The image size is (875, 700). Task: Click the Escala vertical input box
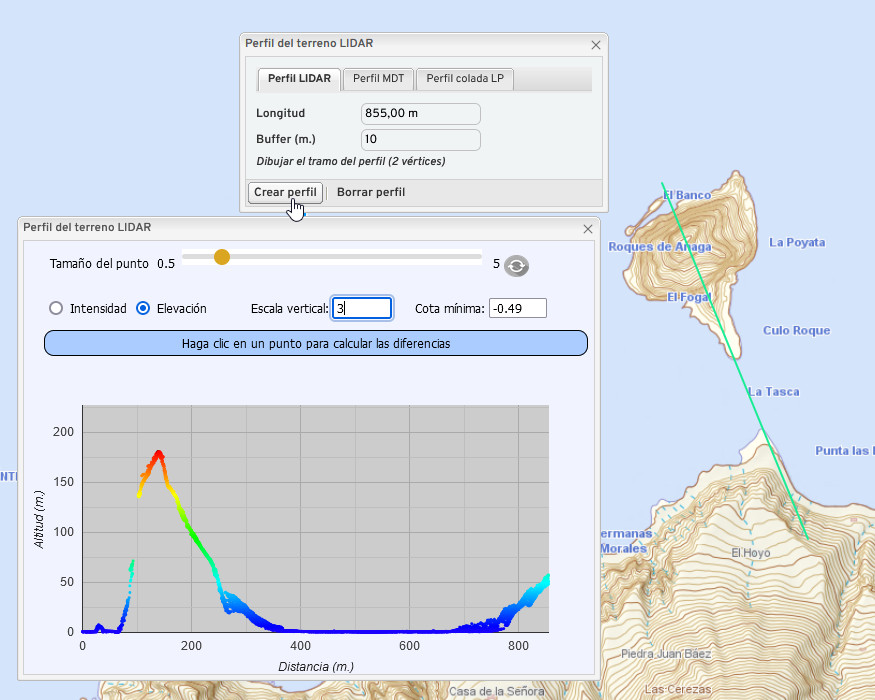pyautogui.click(x=362, y=308)
